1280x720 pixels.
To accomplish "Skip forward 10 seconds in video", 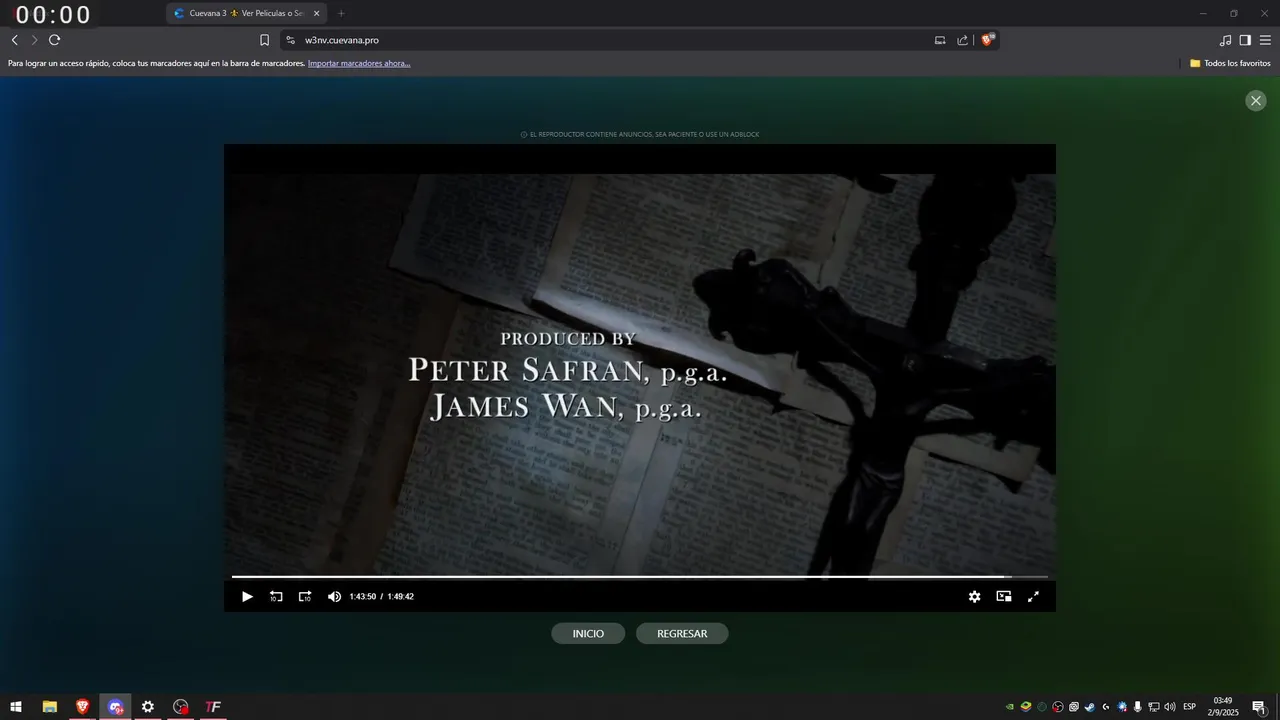I will pyautogui.click(x=305, y=596).
